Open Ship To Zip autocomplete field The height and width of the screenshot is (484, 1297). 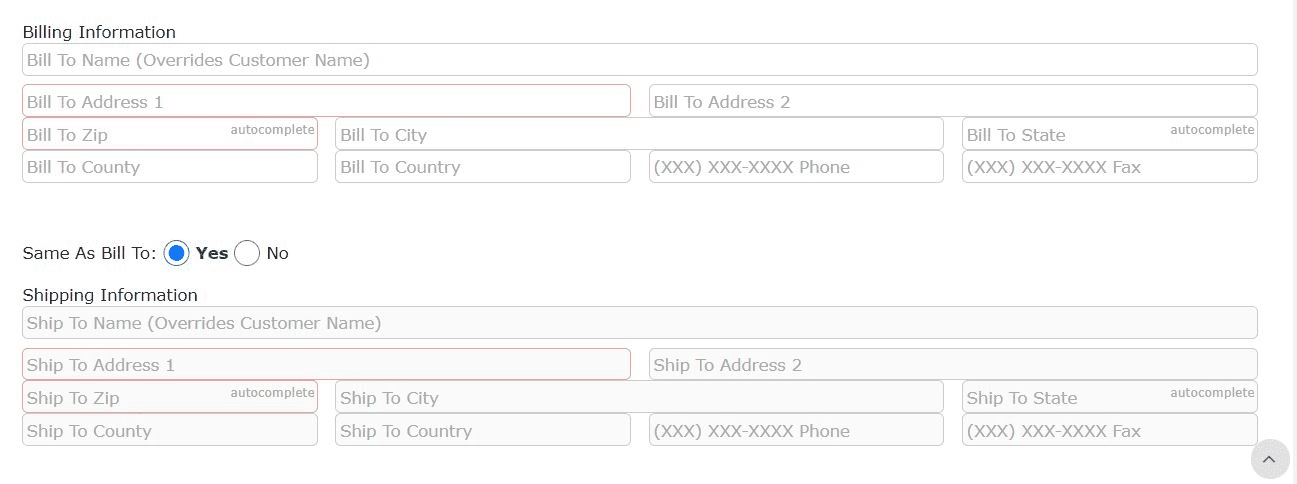pyautogui.click(x=170, y=397)
